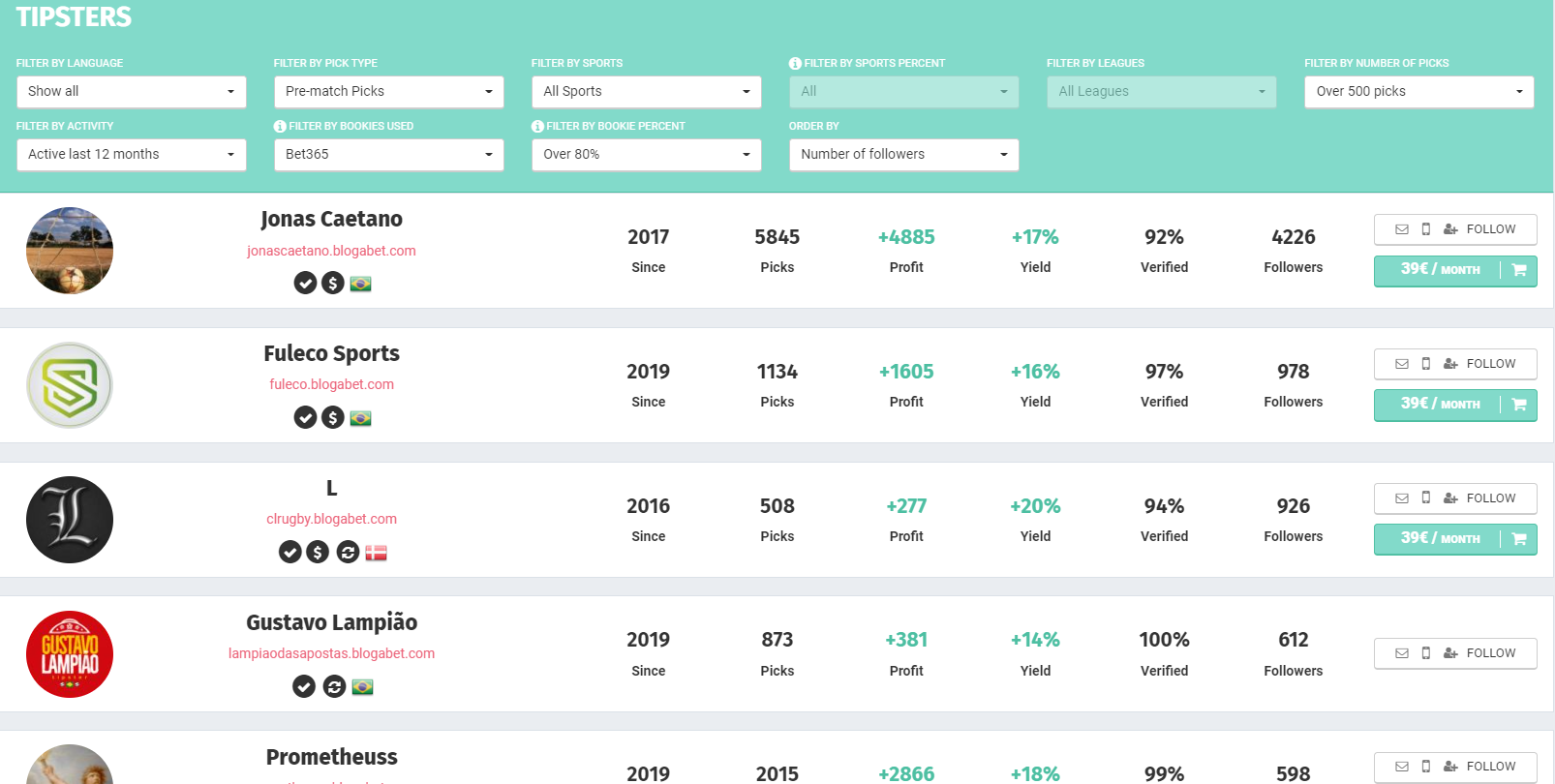Click envelope icon in Prometheuss' follow row
This screenshot has height=784, width=1555.
(1401, 767)
